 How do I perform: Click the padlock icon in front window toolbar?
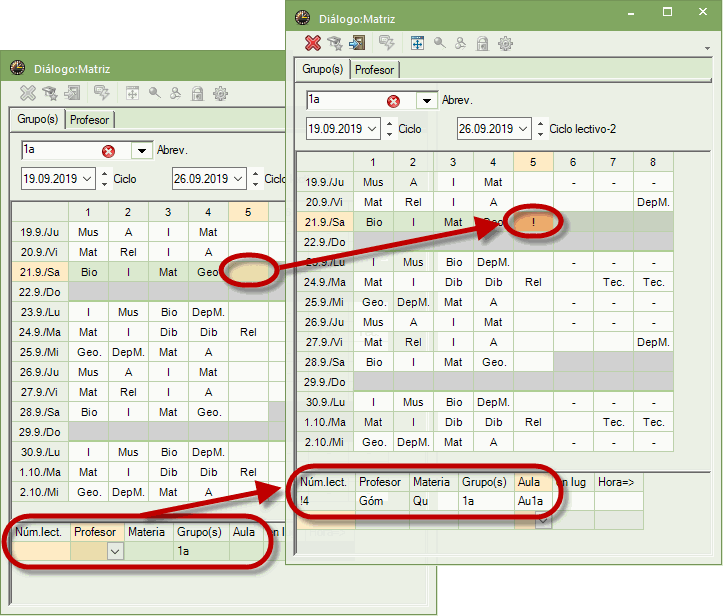point(482,43)
